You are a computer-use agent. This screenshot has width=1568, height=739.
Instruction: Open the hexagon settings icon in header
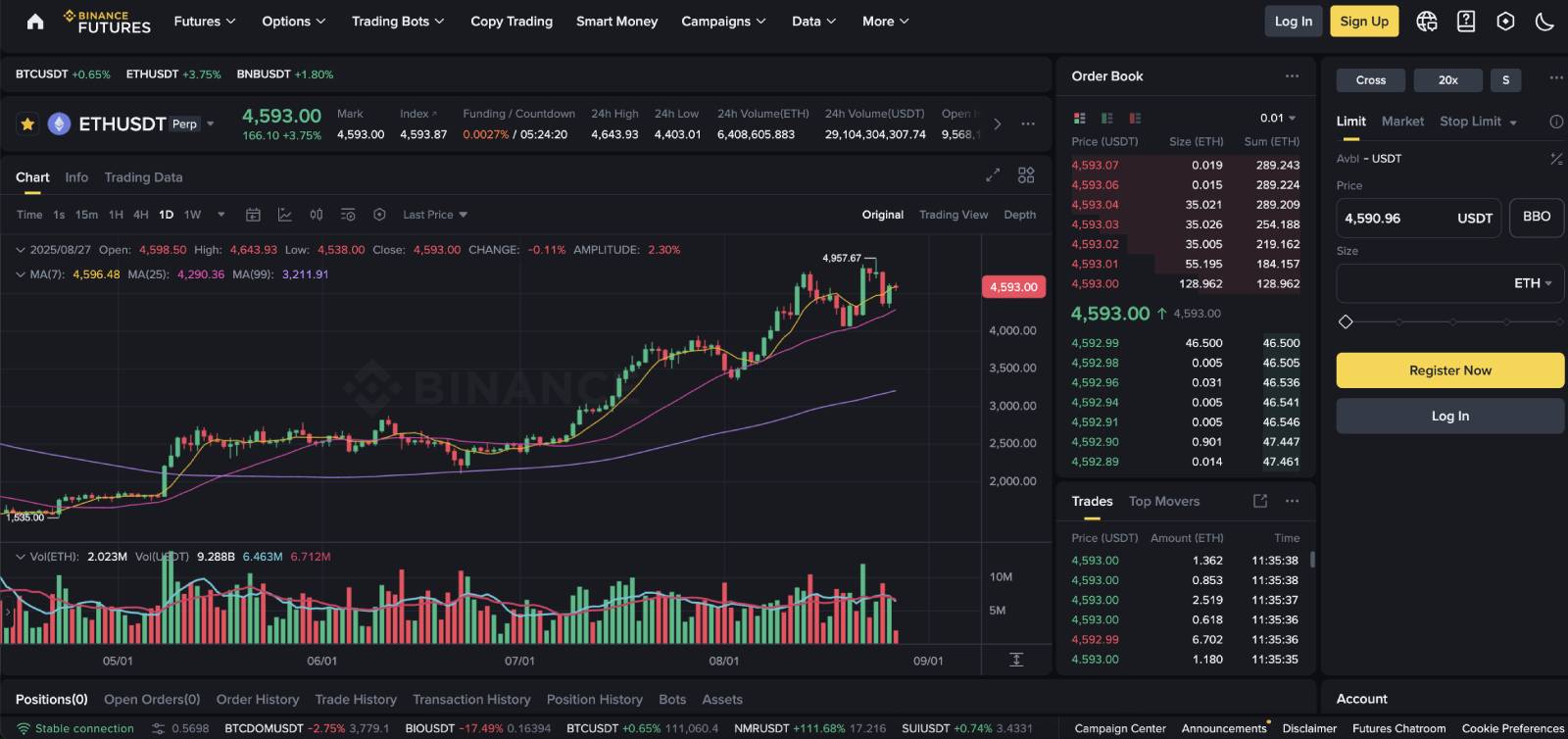(1506, 22)
